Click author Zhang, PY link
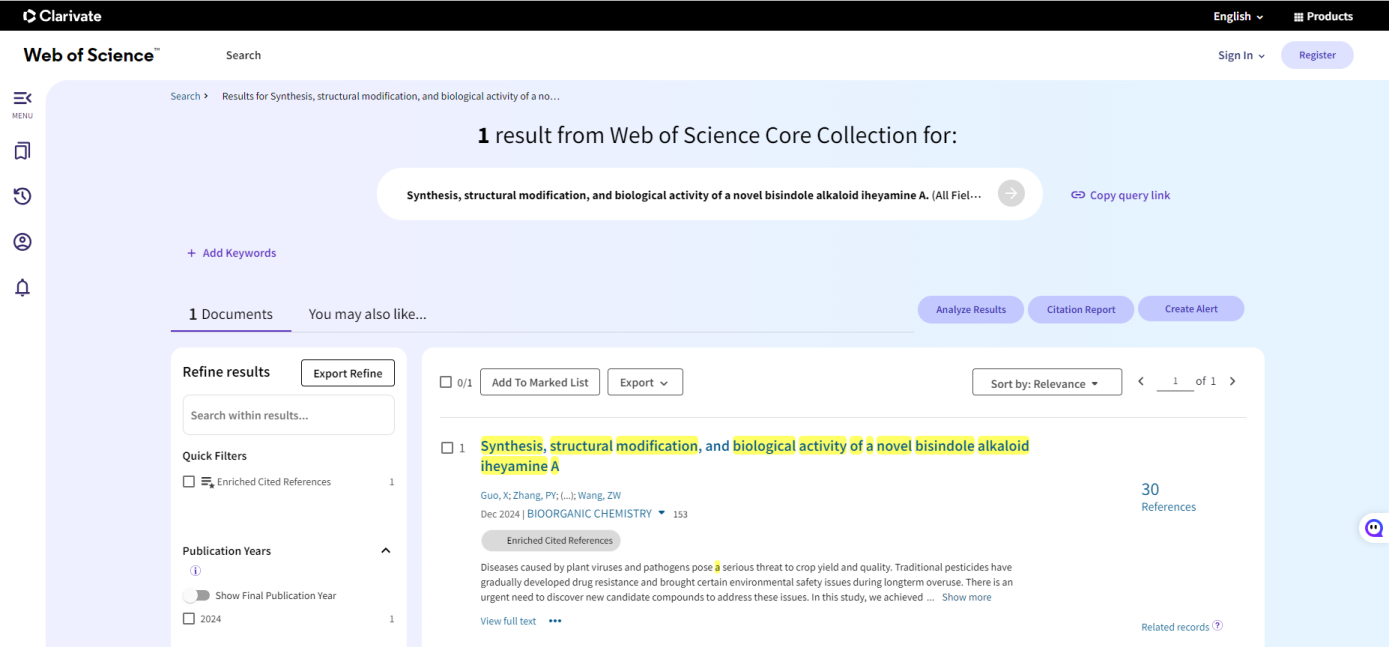Image resolution: width=1389 pixels, height=647 pixels. [x=535, y=495]
